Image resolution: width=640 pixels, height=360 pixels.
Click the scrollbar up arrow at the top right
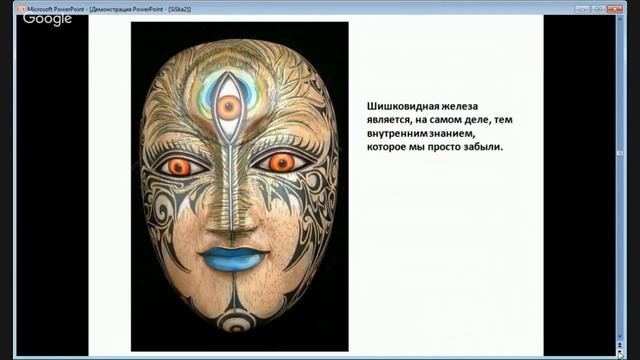(620, 19)
